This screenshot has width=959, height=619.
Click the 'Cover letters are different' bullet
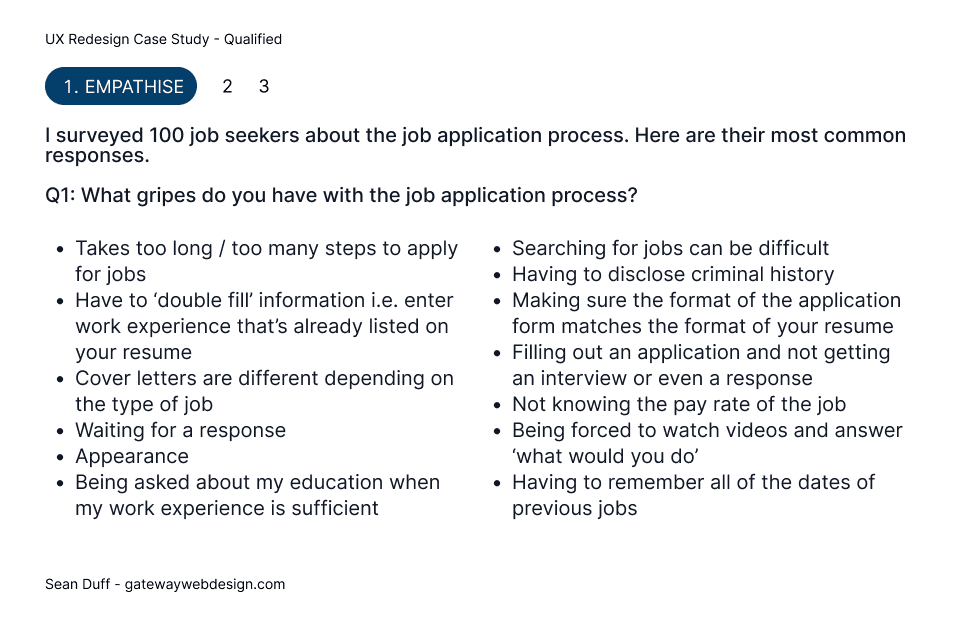point(264,391)
